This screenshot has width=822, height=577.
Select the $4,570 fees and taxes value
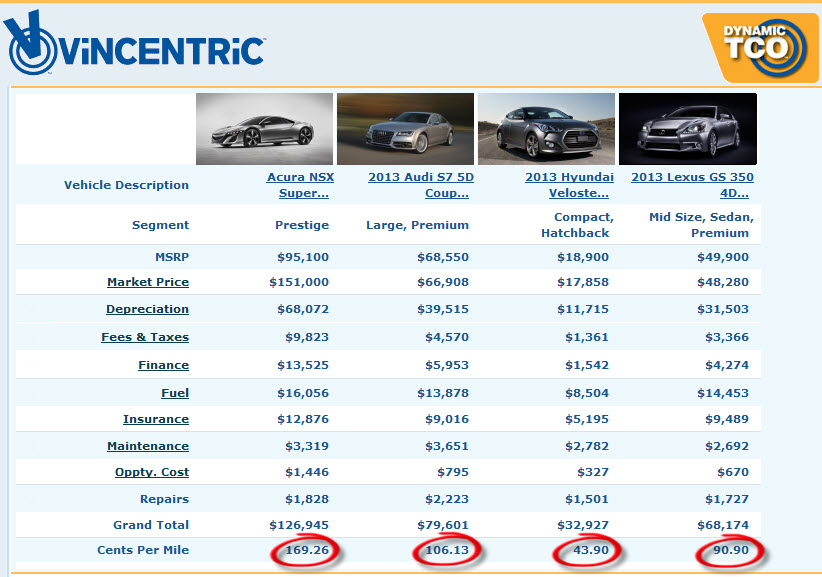[x=447, y=337]
